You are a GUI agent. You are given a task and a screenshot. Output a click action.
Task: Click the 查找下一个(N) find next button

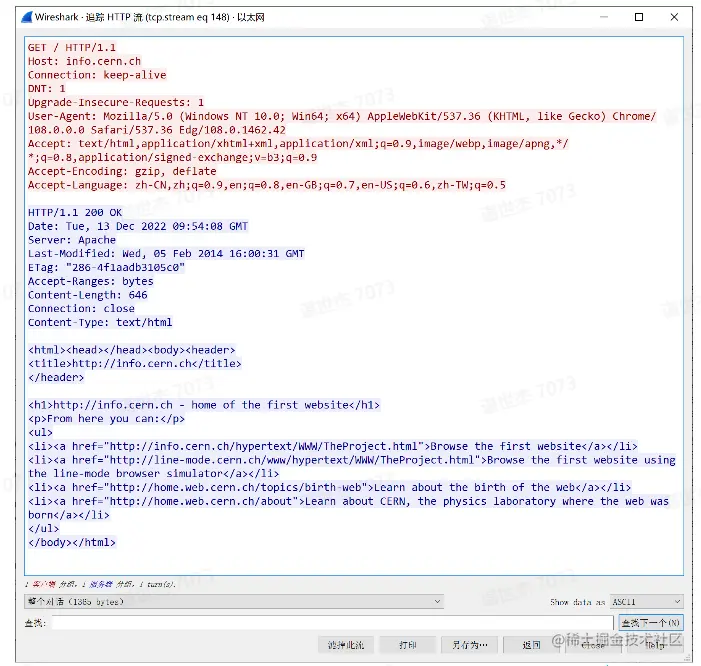point(650,622)
